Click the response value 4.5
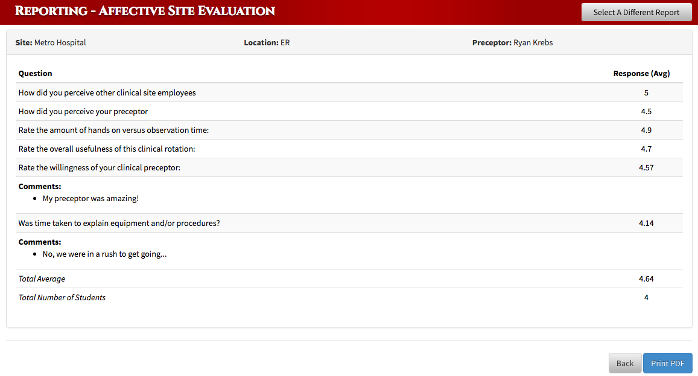 click(x=646, y=111)
